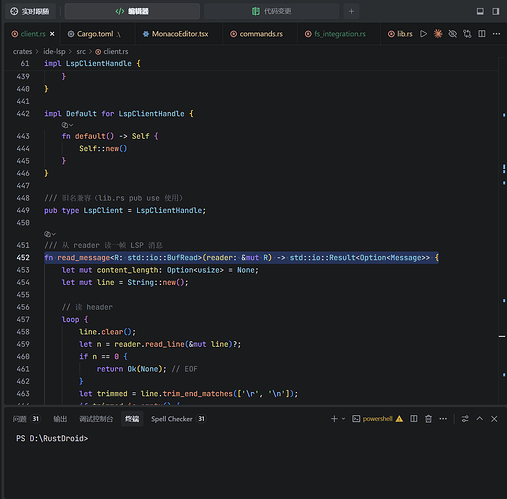507x499 pixels.
Task: Add a new top-level tab with plus button
Action: (351, 11)
